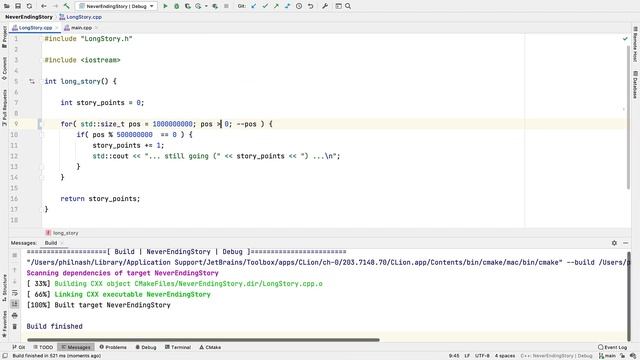Click LongStory.cpp breadcrumb in navigation bar
This screenshot has height=360, width=640.
tap(81, 17)
